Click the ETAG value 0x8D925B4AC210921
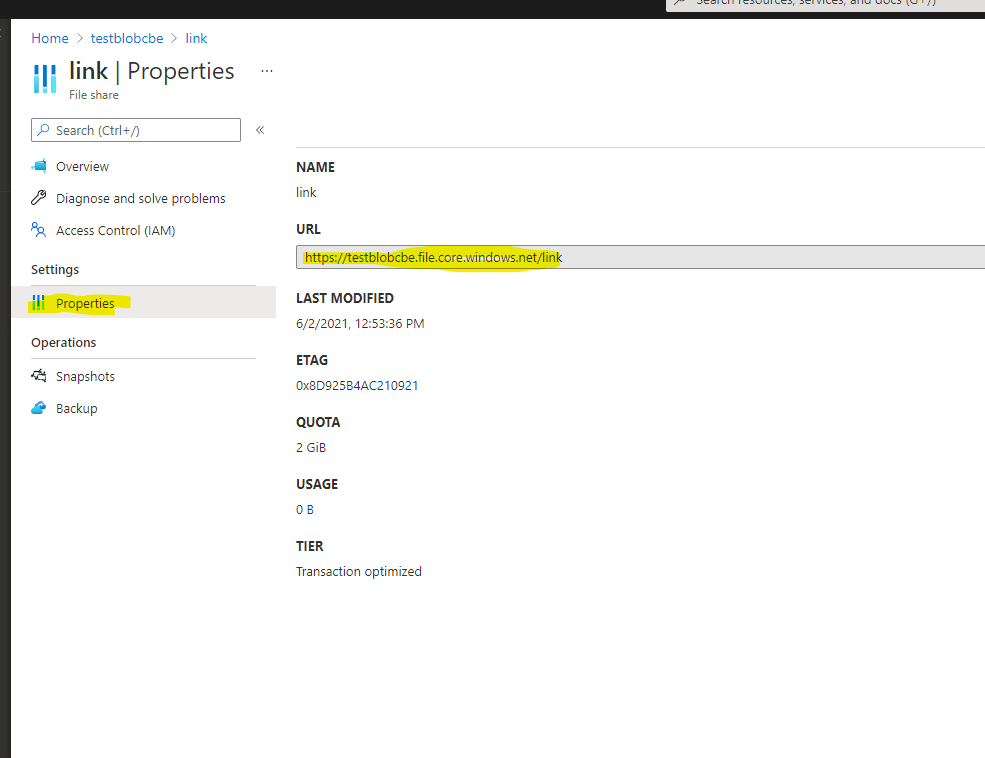Screen dimensions: 985x758 [357, 385]
